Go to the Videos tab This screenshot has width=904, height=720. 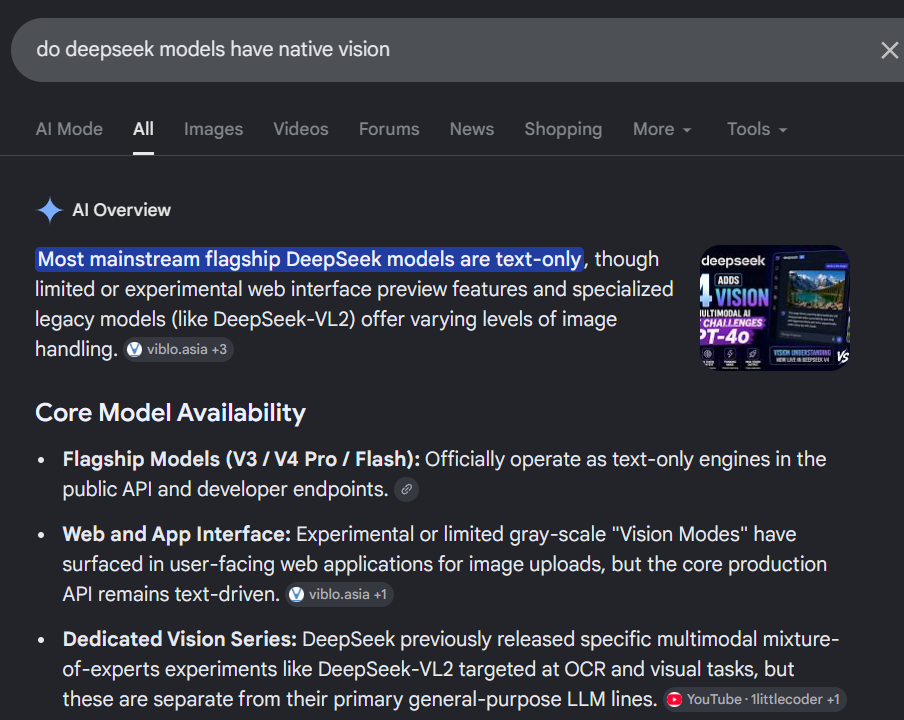point(301,129)
